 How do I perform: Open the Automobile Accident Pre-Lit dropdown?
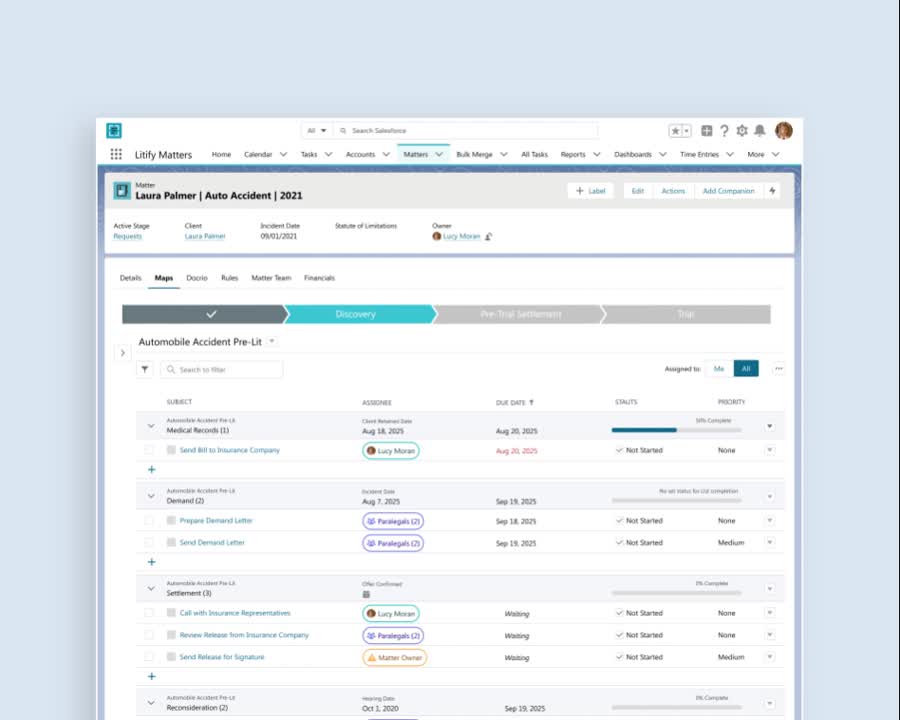(272, 342)
